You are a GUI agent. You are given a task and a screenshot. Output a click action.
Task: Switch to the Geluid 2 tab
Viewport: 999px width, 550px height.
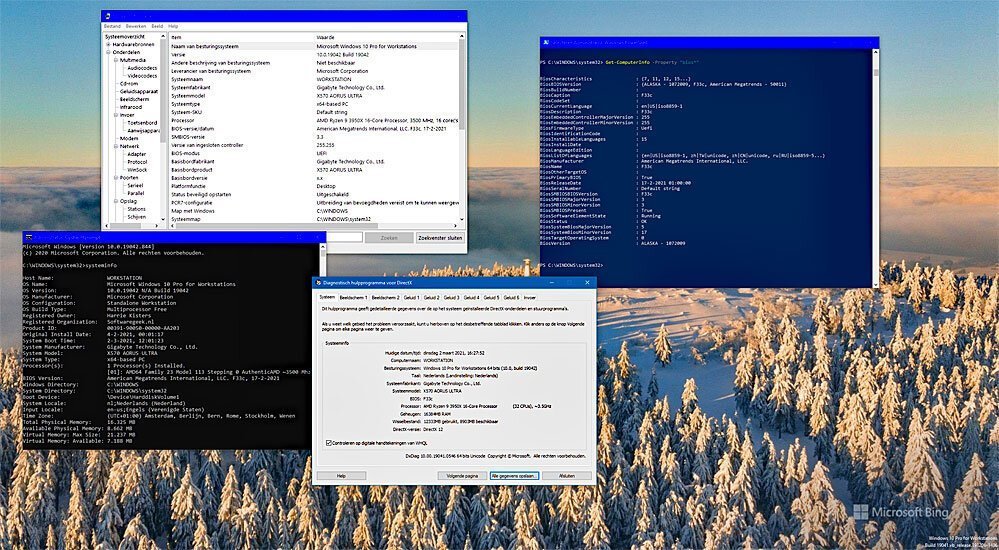(x=431, y=297)
